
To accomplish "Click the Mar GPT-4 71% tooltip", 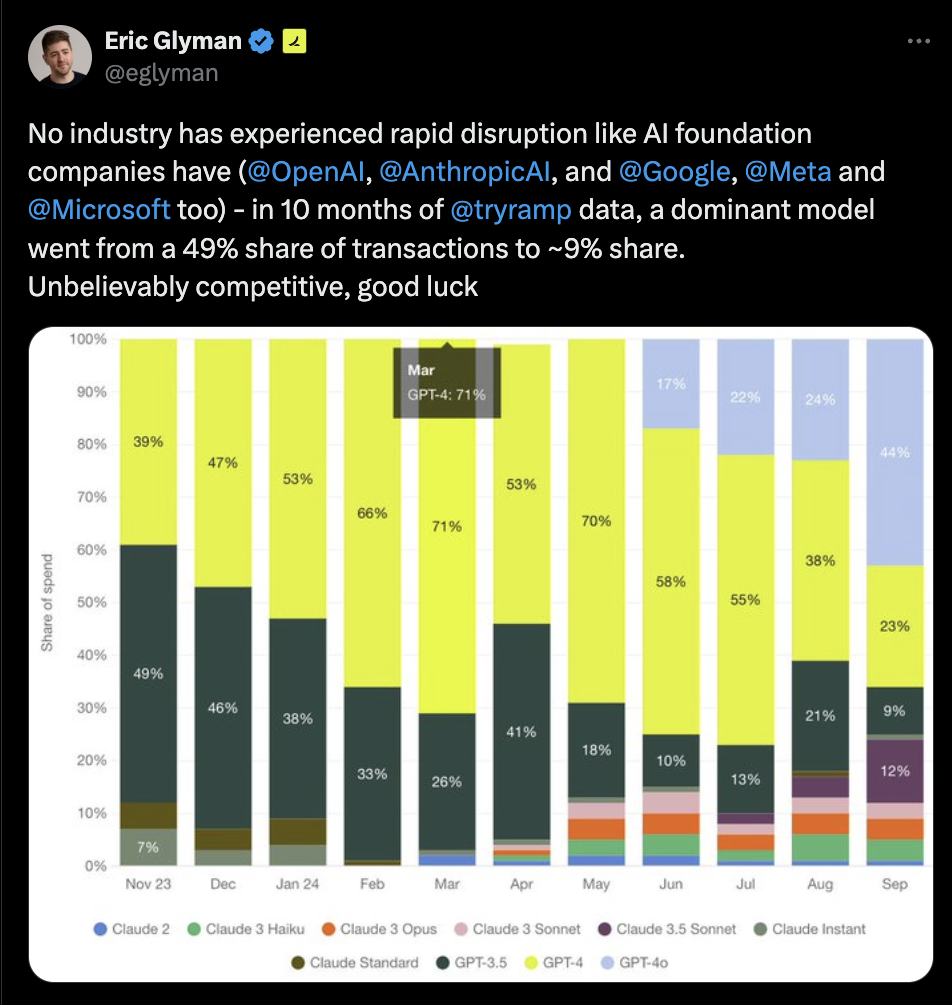I will click(447, 383).
